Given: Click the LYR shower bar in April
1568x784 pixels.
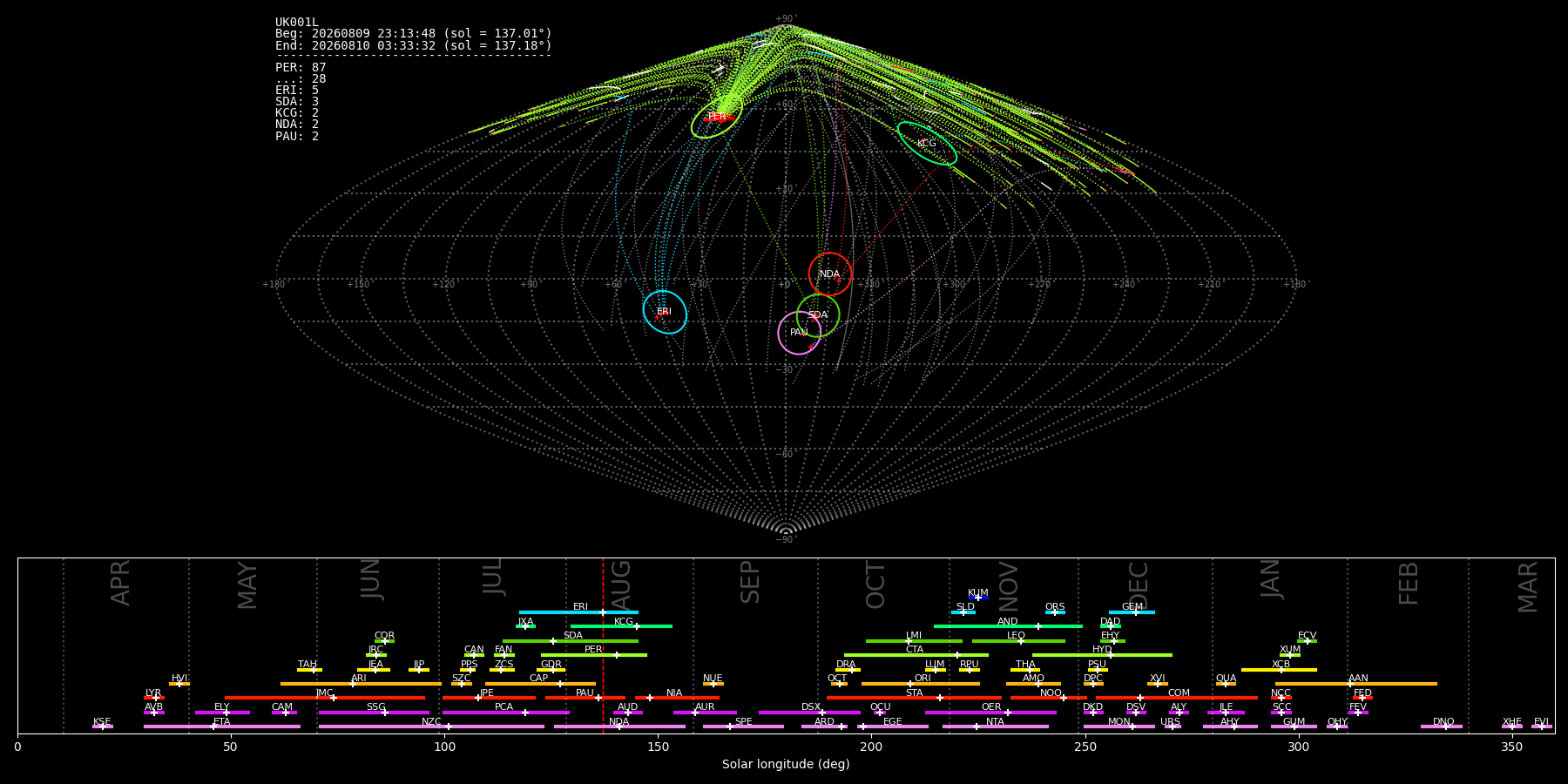Looking at the screenshot, I should click(154, 698).
